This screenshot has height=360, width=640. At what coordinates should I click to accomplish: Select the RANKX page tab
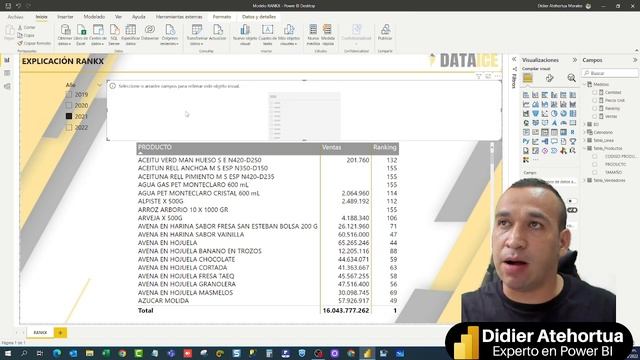pos(40,333)
